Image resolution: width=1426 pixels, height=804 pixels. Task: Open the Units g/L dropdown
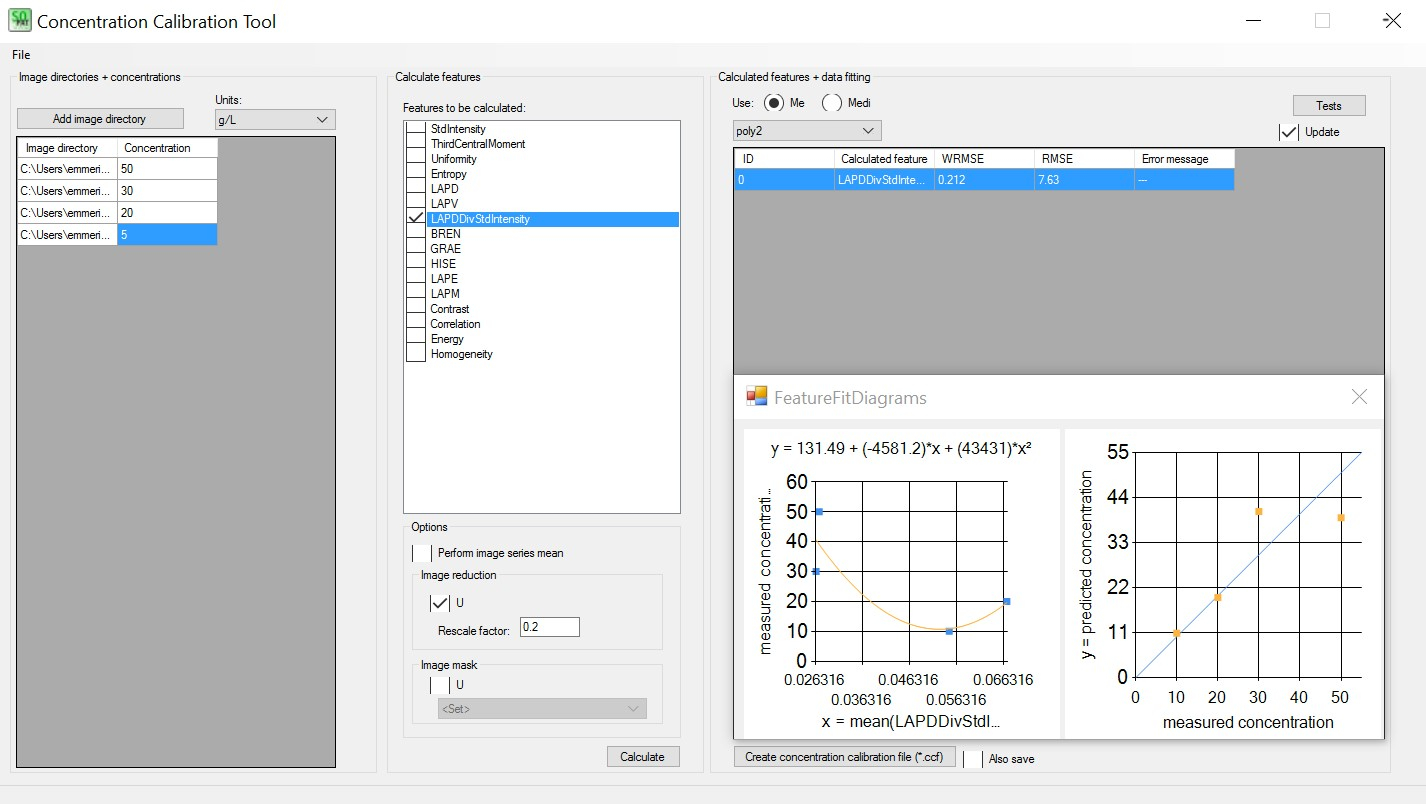click(275, 120)
